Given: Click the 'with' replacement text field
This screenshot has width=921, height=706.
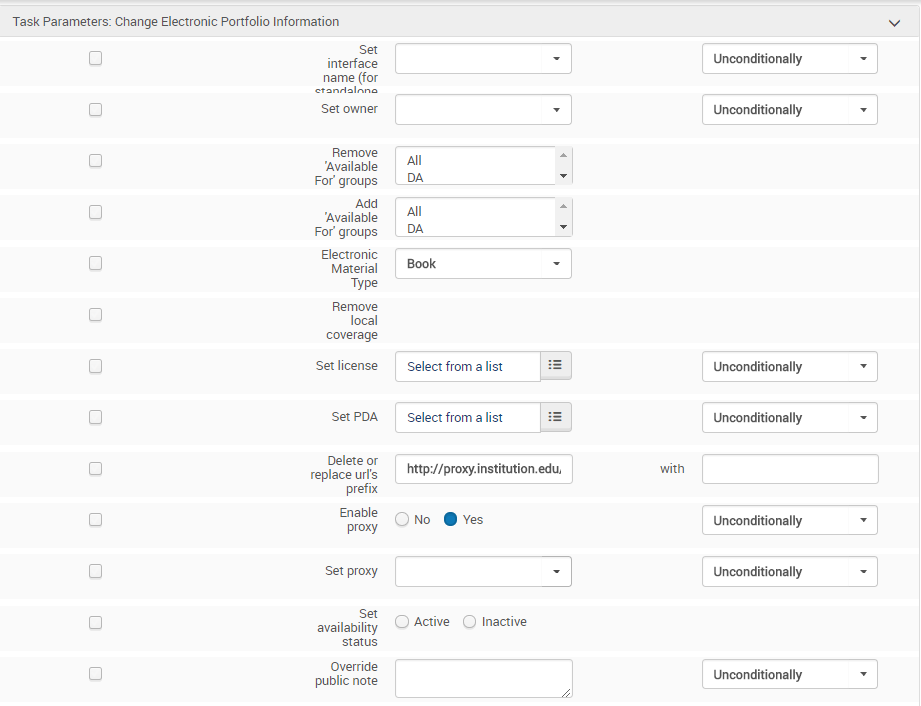Looking at the screenshot, I should click(x=789, y=469).
